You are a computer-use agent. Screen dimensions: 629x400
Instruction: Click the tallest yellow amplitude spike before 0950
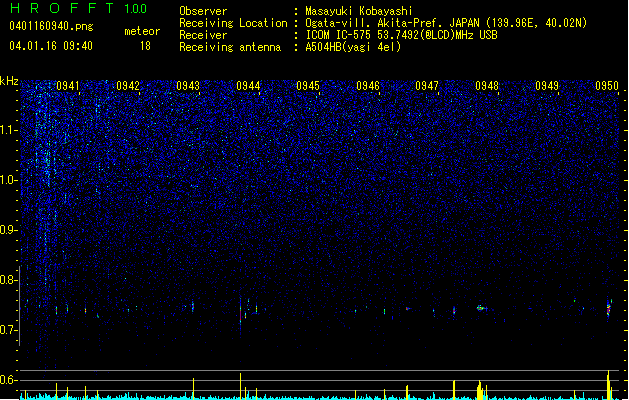[609, 384]
